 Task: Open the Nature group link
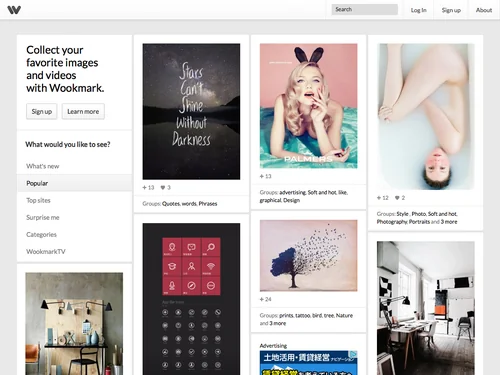(x=344, y=315)
